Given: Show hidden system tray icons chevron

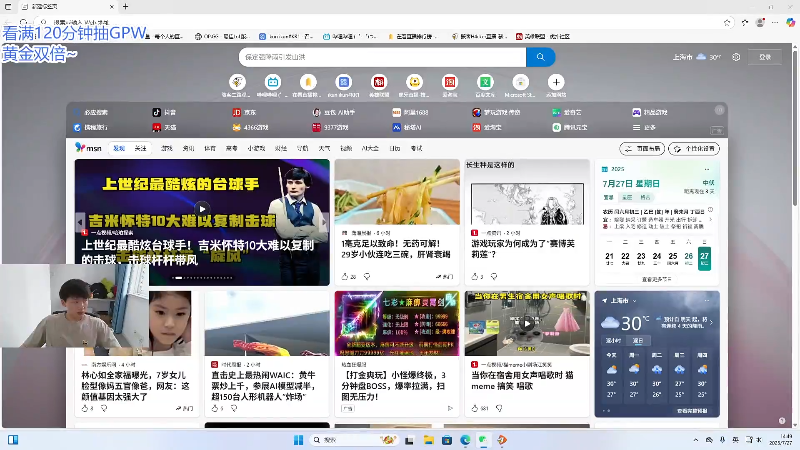Looking at the screenshot, I should click(x=695, y=440).
